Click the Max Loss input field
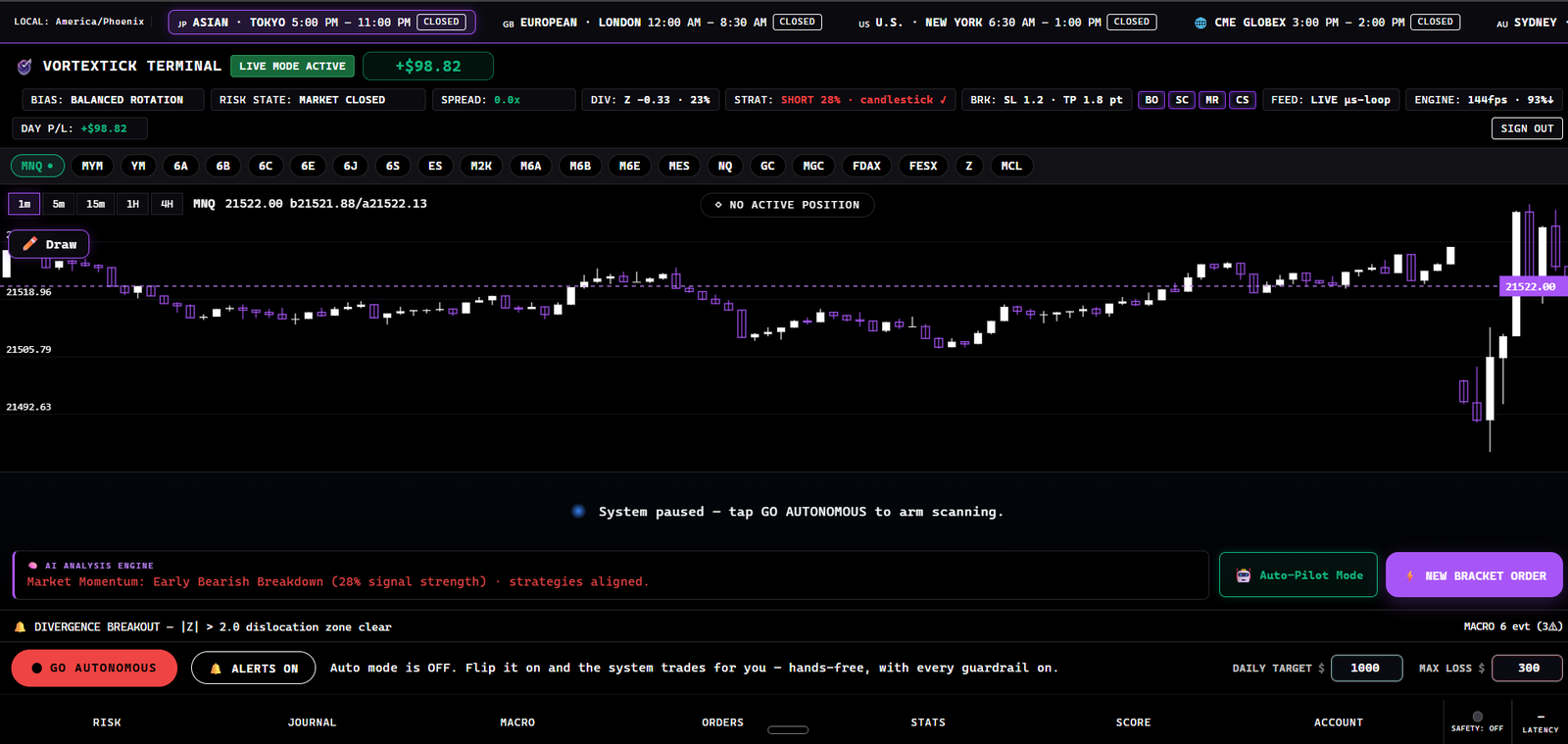 coord(1528,669)
